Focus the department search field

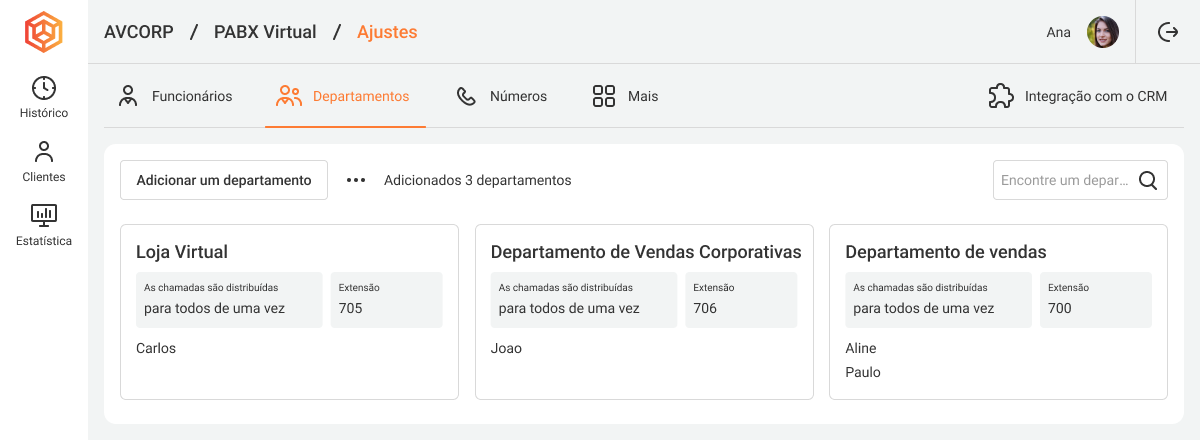(x=1064, y=181)
